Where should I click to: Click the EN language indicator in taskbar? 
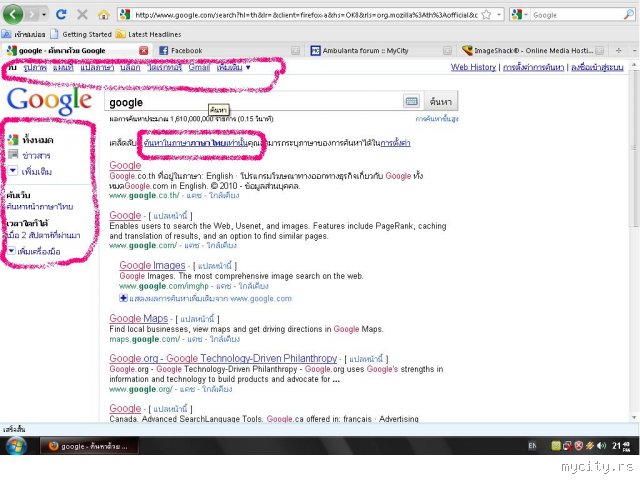[x=532, y=446]
